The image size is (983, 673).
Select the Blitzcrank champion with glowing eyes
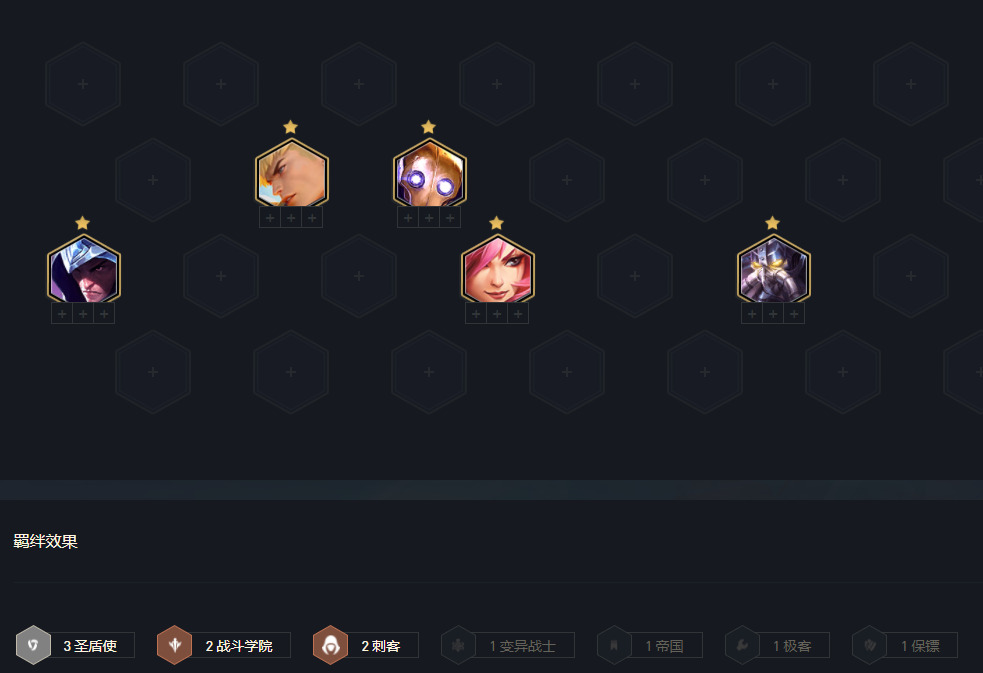point(429,174)
